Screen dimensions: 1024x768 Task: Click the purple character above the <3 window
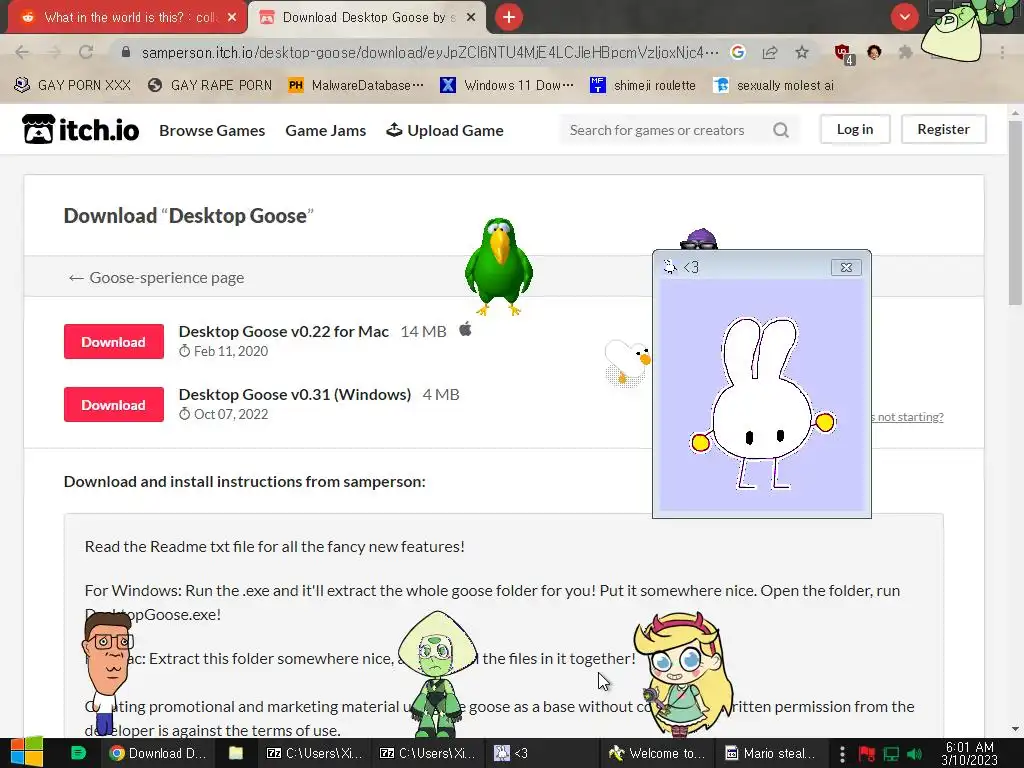point(699,239)
